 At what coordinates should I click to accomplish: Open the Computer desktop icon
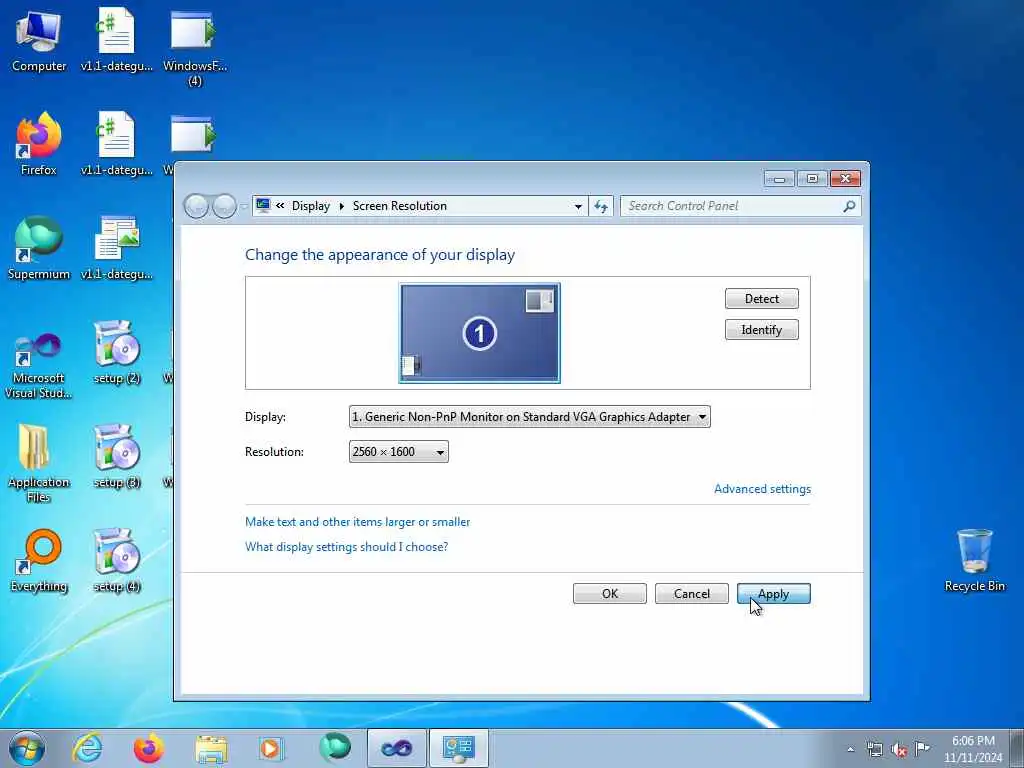tap(39, 40)
